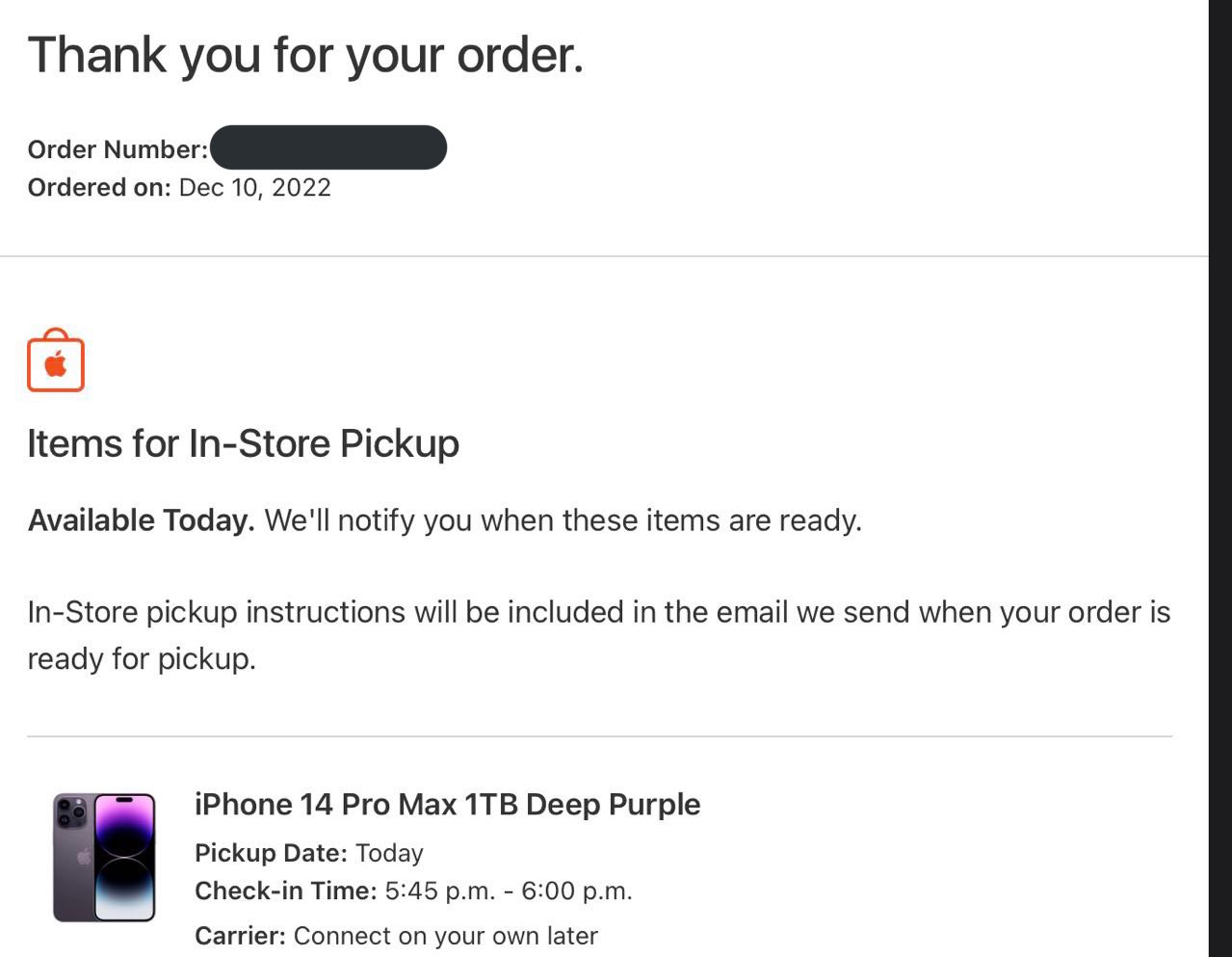1232x957 pixels.
Task: Click the "Carrier:" label
Action: [240, 936]
